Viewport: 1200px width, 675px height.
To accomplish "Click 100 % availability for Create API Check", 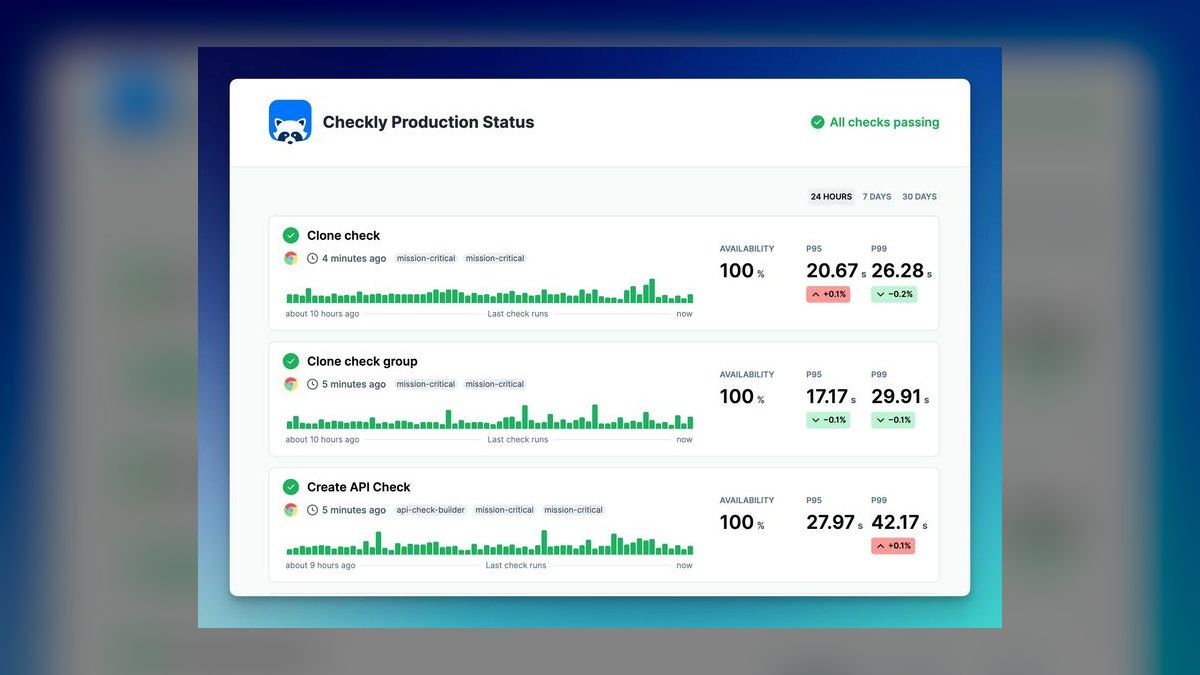I will [x=742, y=522].
